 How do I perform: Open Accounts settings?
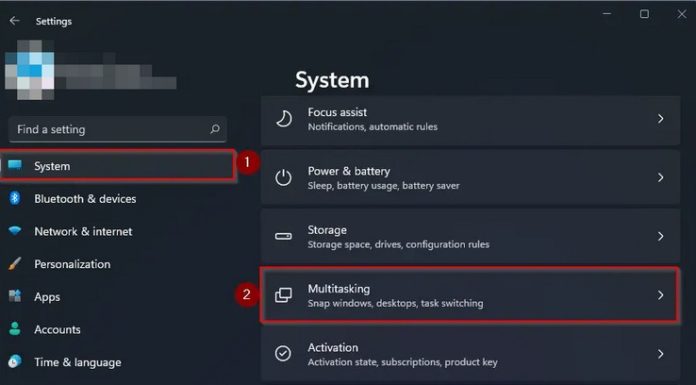pyautogui.click(x=118, y=329)
